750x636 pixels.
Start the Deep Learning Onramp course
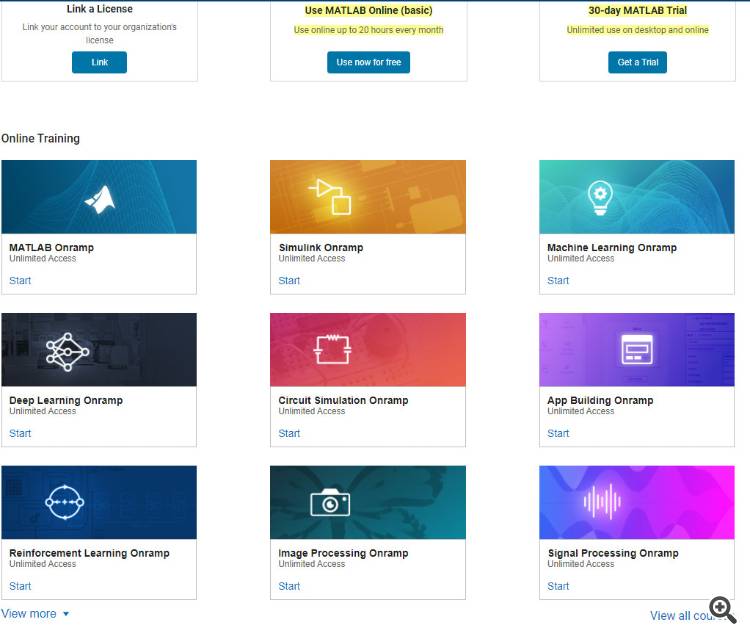20,433
